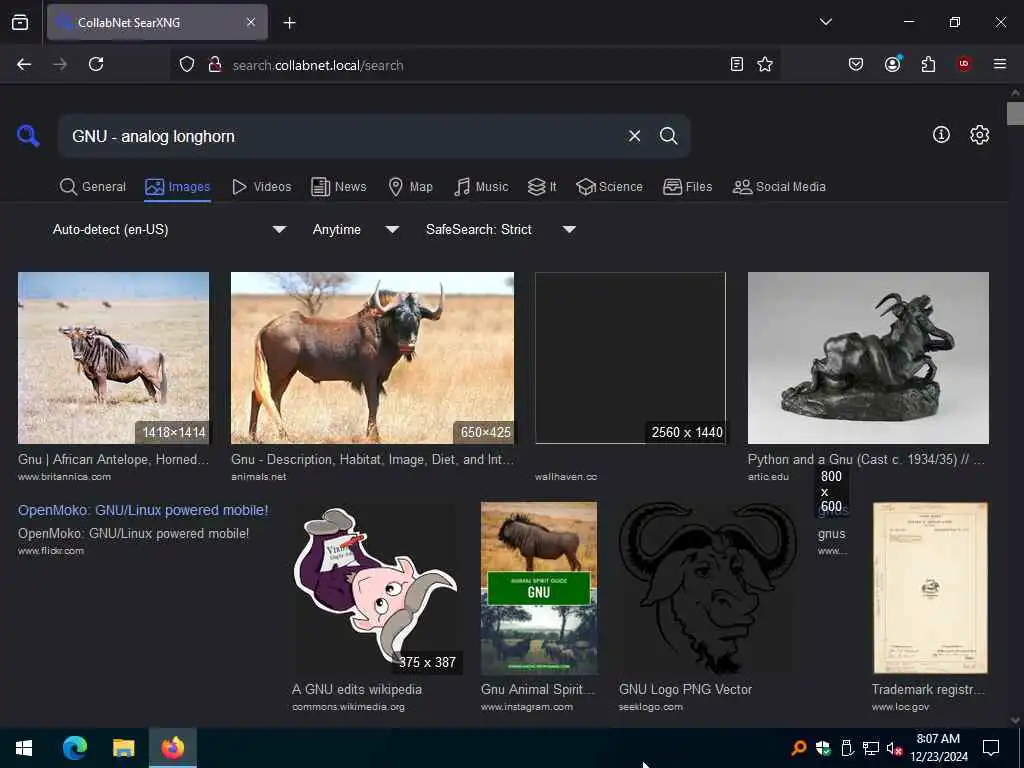1024x768 pixels.
Task: Switch to the News tab
Action: (x=339, y=187)
